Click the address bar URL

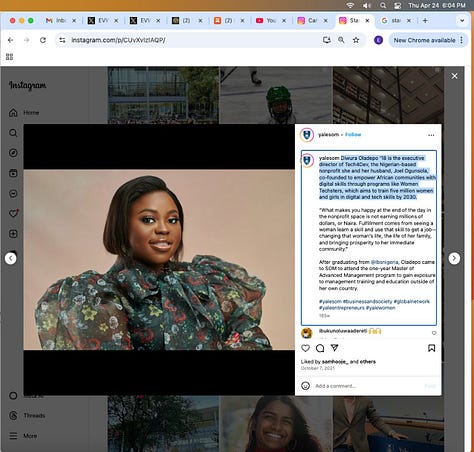(118, 40)
